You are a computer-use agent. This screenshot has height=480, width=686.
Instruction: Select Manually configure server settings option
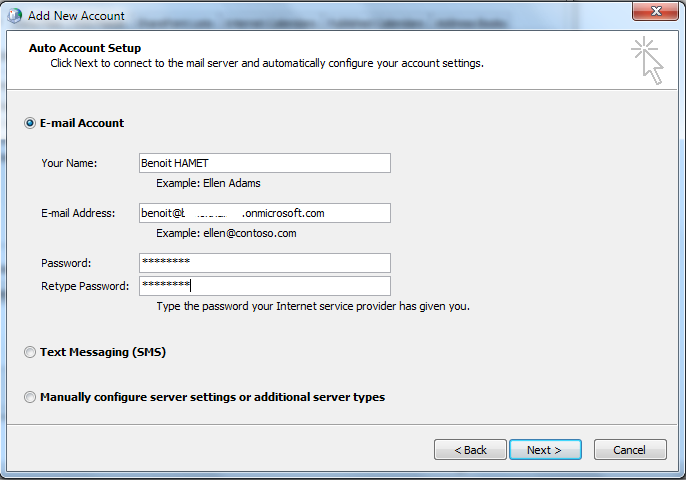point(30,397)
